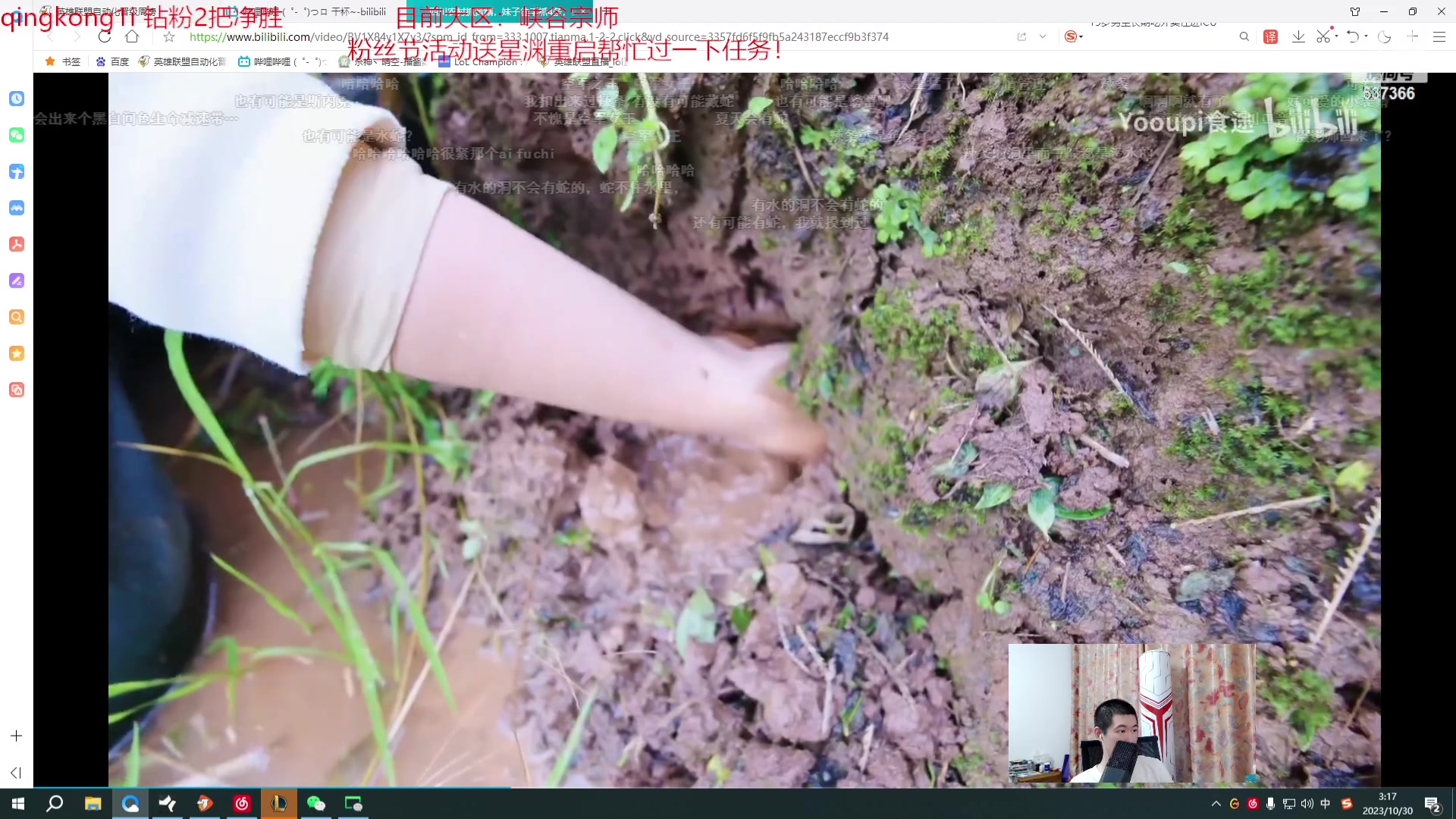Open the browser hamburger main menu
1456x819 pixels.
point(1439,36)
